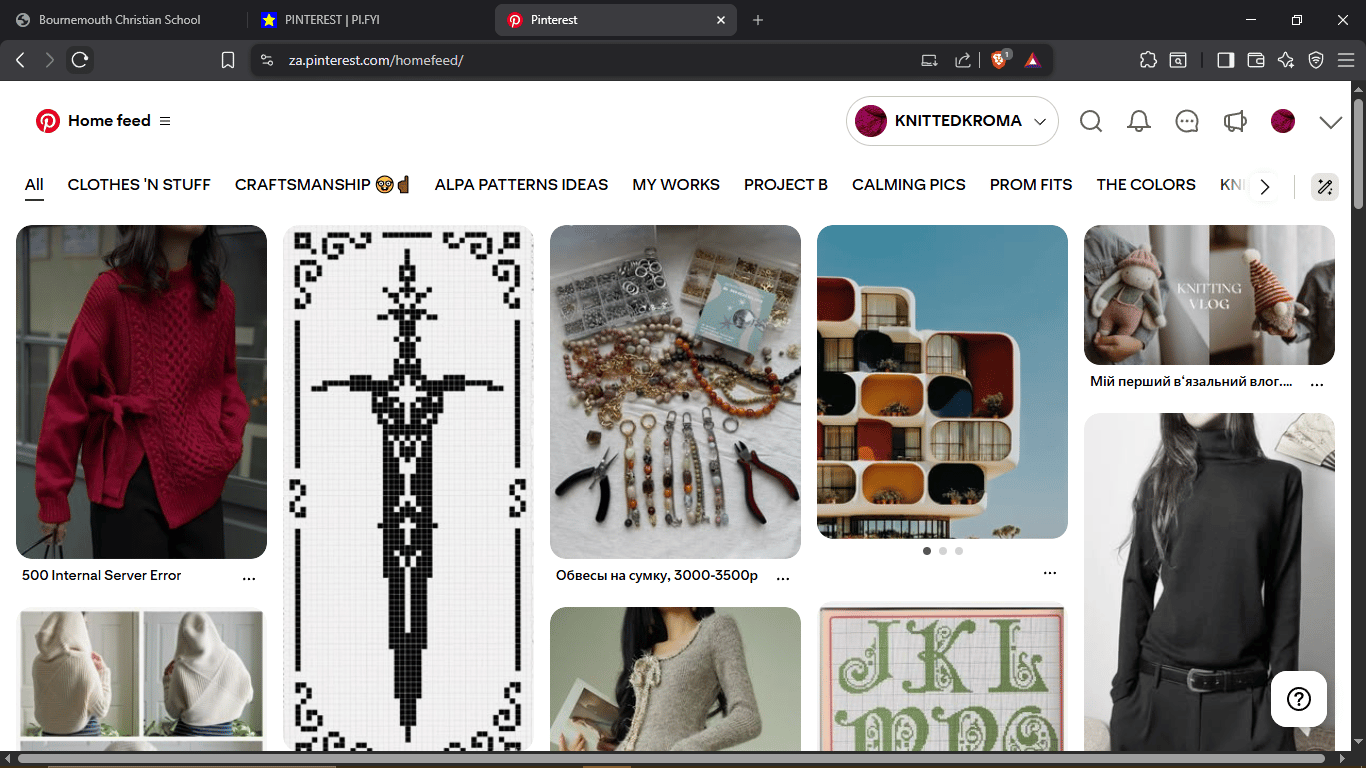Open the red cable-knit sweater pin
The image size is (1366, 768).
[x=141, y=392]
